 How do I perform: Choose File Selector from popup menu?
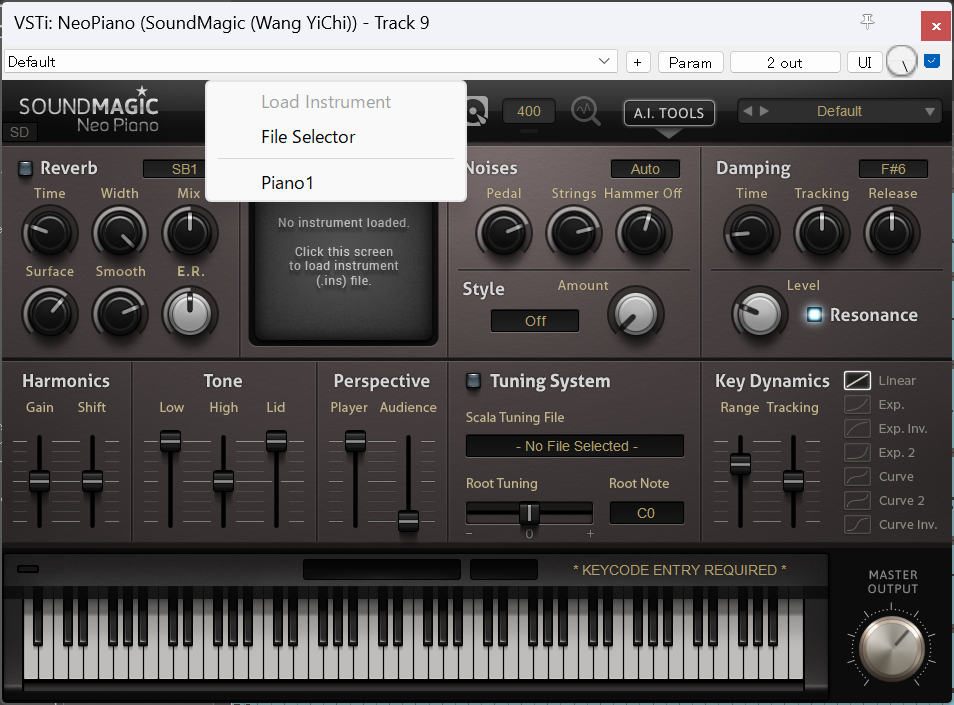(x=336, y=137)
